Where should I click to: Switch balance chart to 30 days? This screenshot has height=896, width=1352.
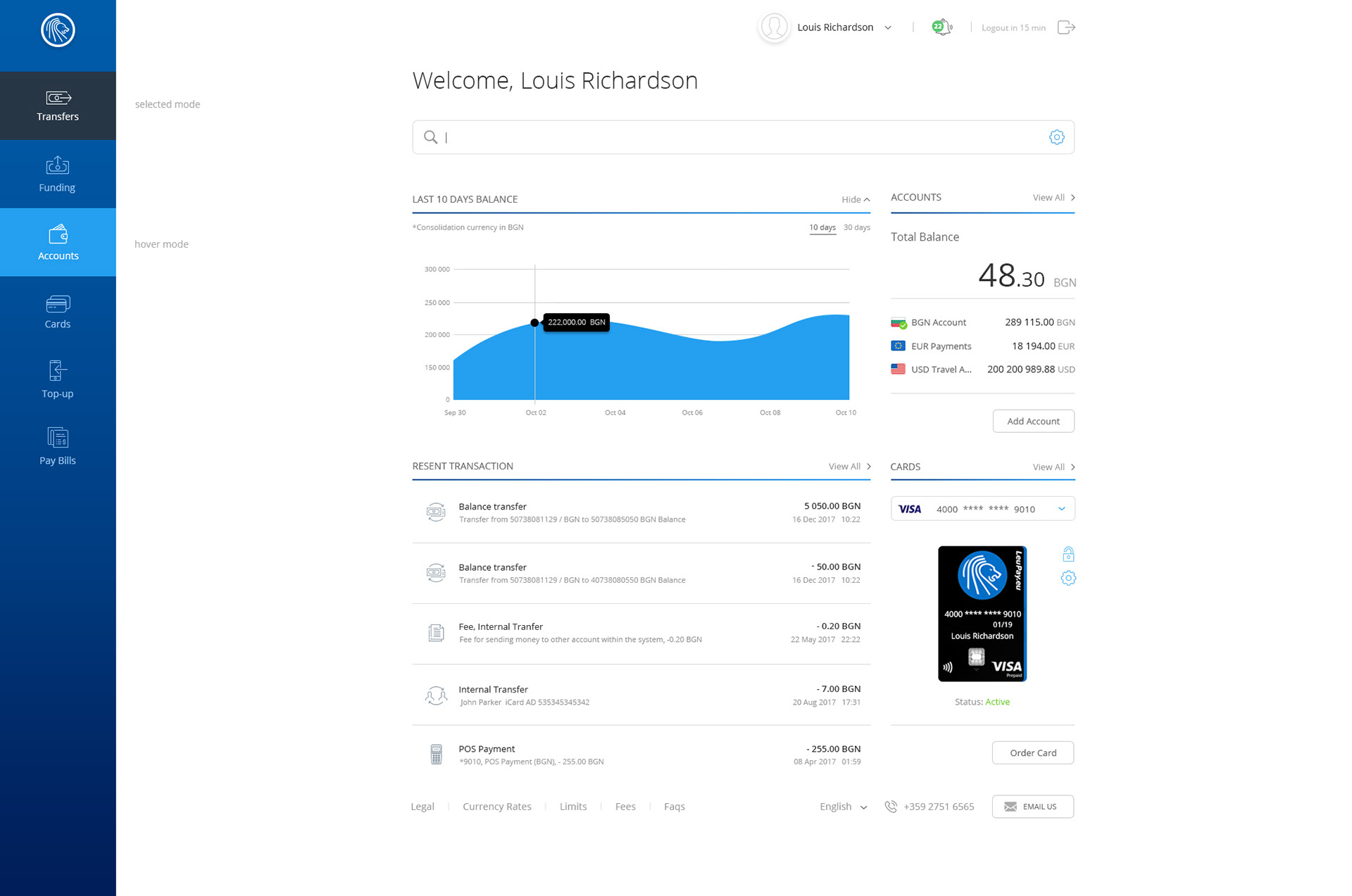(856, 227)
